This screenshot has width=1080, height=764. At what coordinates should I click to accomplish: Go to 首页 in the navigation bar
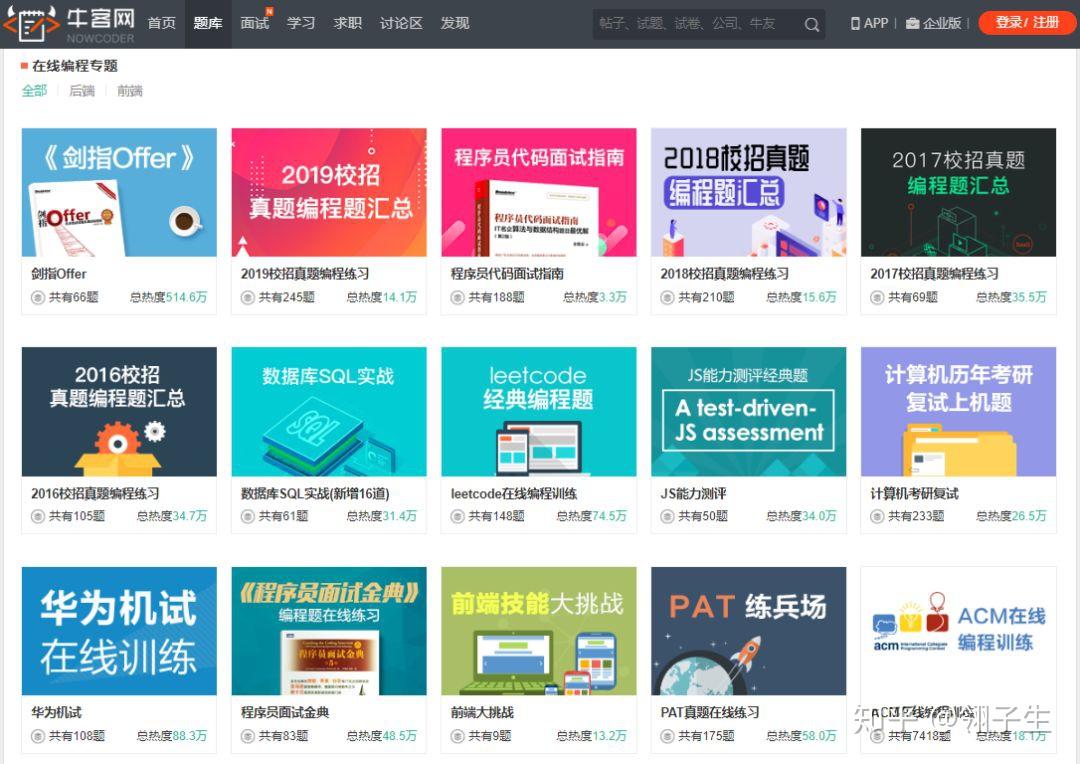point(162,23)
